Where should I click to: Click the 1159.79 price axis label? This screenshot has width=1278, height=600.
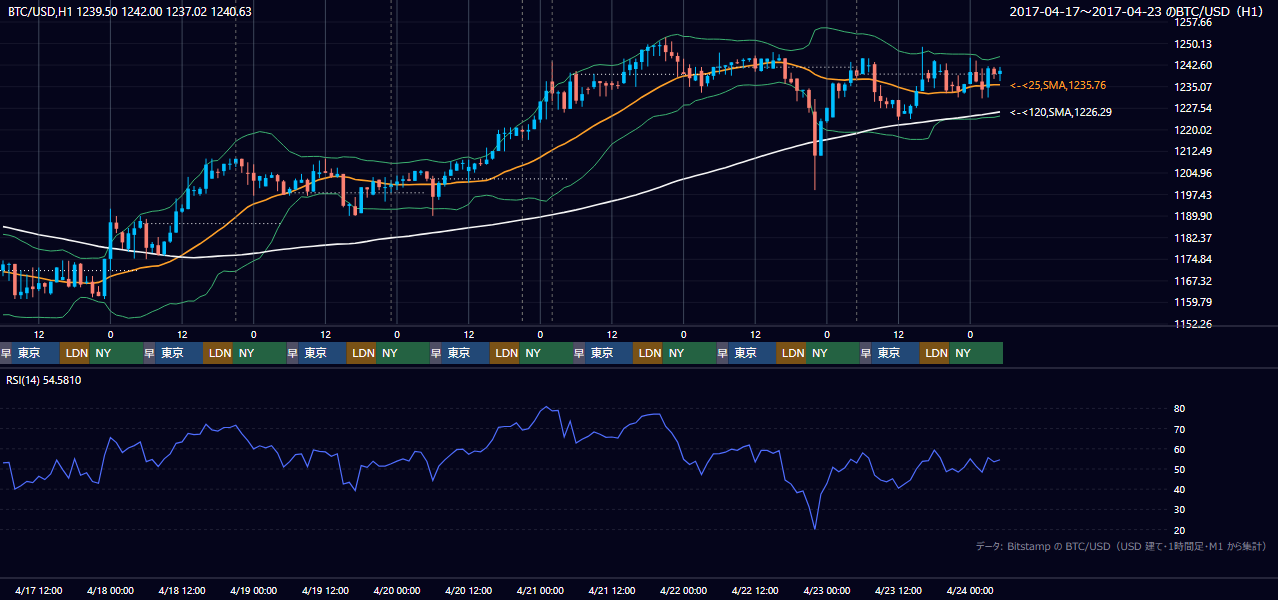point(1192,302)
